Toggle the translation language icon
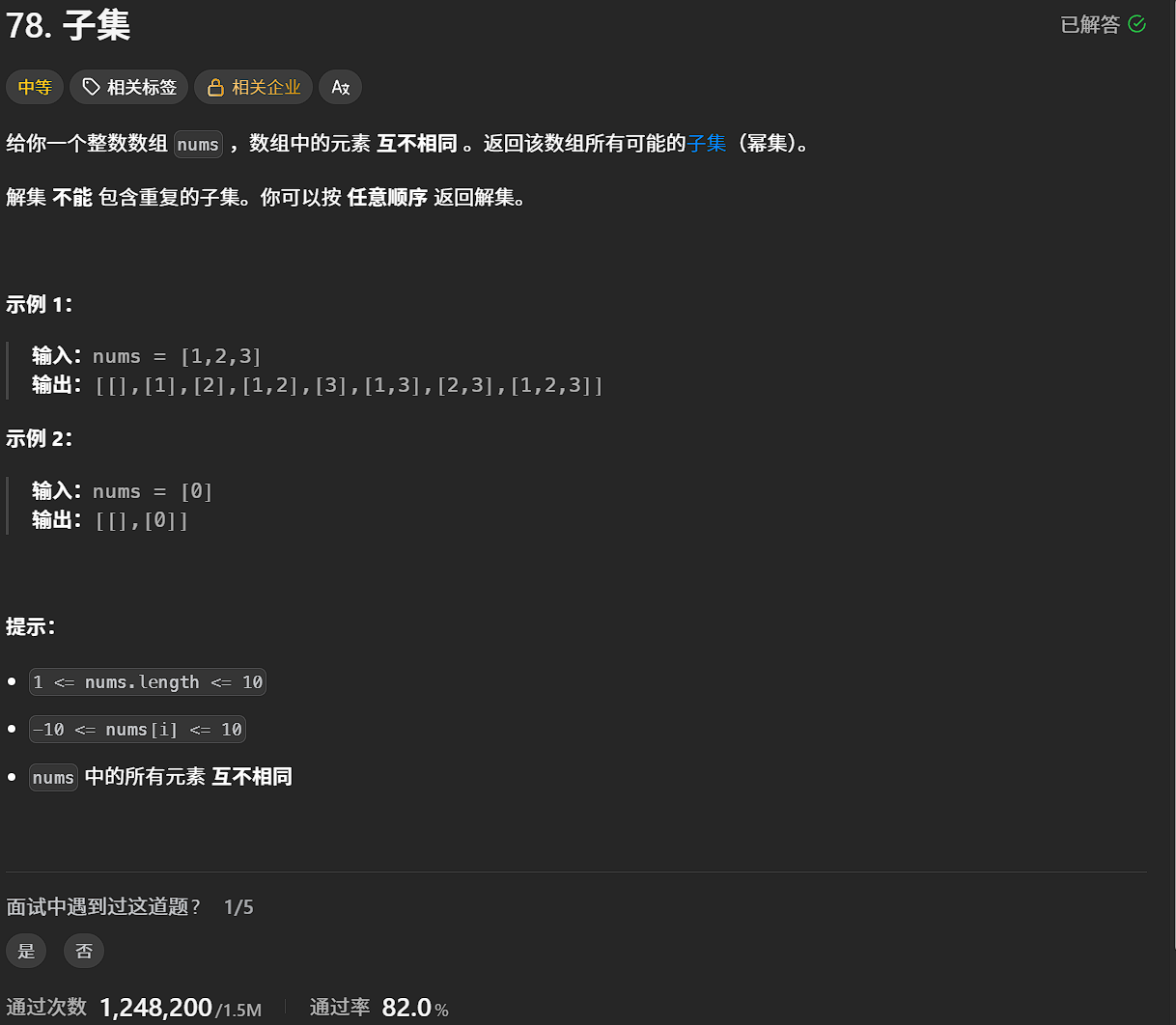1176x1025 pixels. tap(340, 87)
